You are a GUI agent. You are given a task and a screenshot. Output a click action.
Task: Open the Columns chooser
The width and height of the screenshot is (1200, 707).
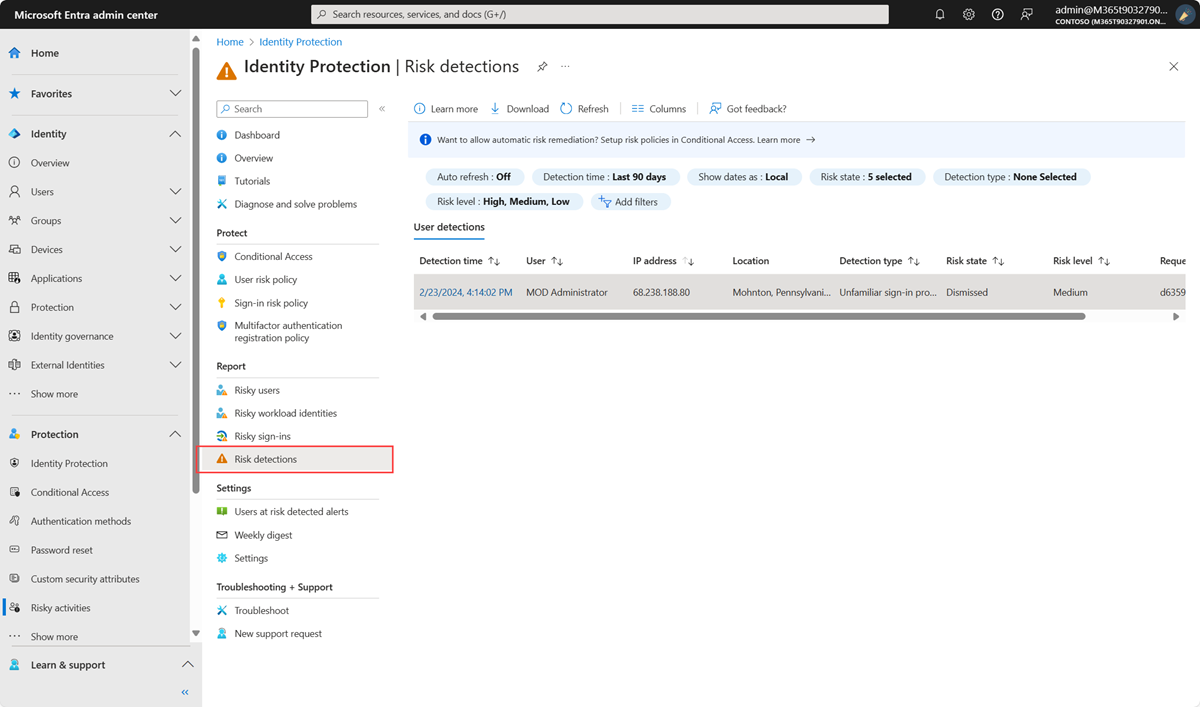(x=659, y=109)
